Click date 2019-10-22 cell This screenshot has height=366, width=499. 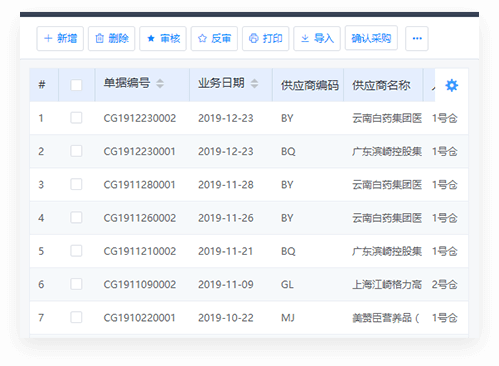(226, 318)
